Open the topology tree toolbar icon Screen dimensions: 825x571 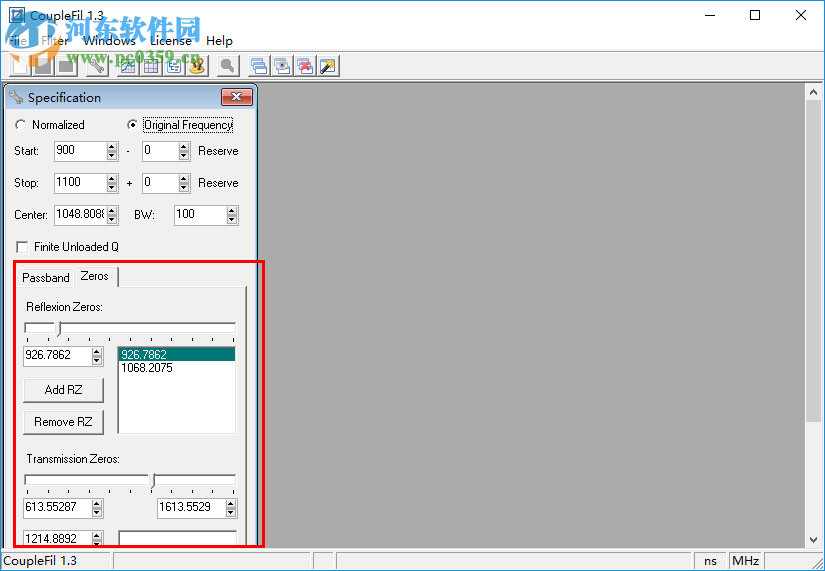coord(174,66)
